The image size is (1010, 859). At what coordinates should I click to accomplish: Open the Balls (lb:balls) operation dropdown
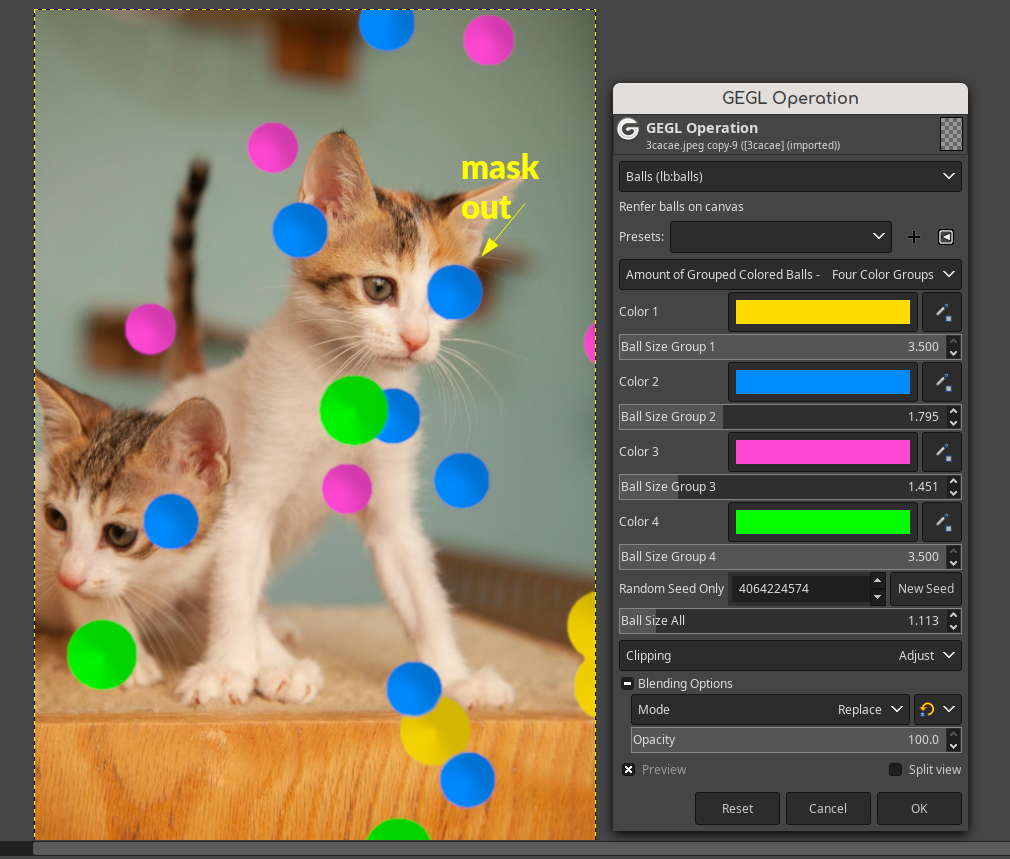790,176
